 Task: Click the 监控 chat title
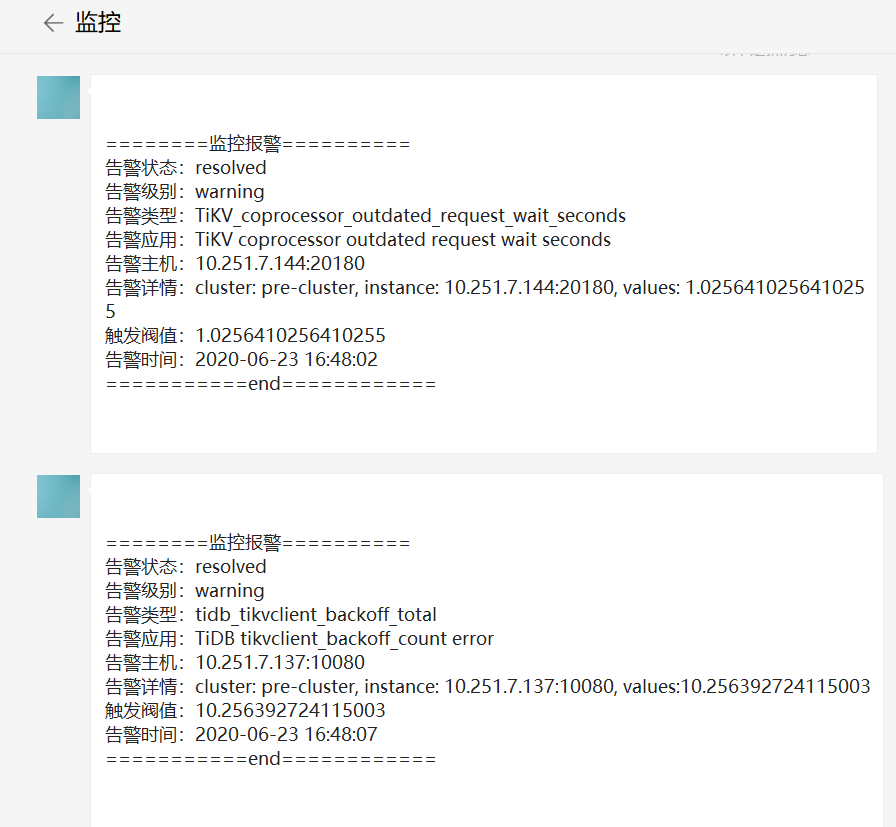(98, 23)
